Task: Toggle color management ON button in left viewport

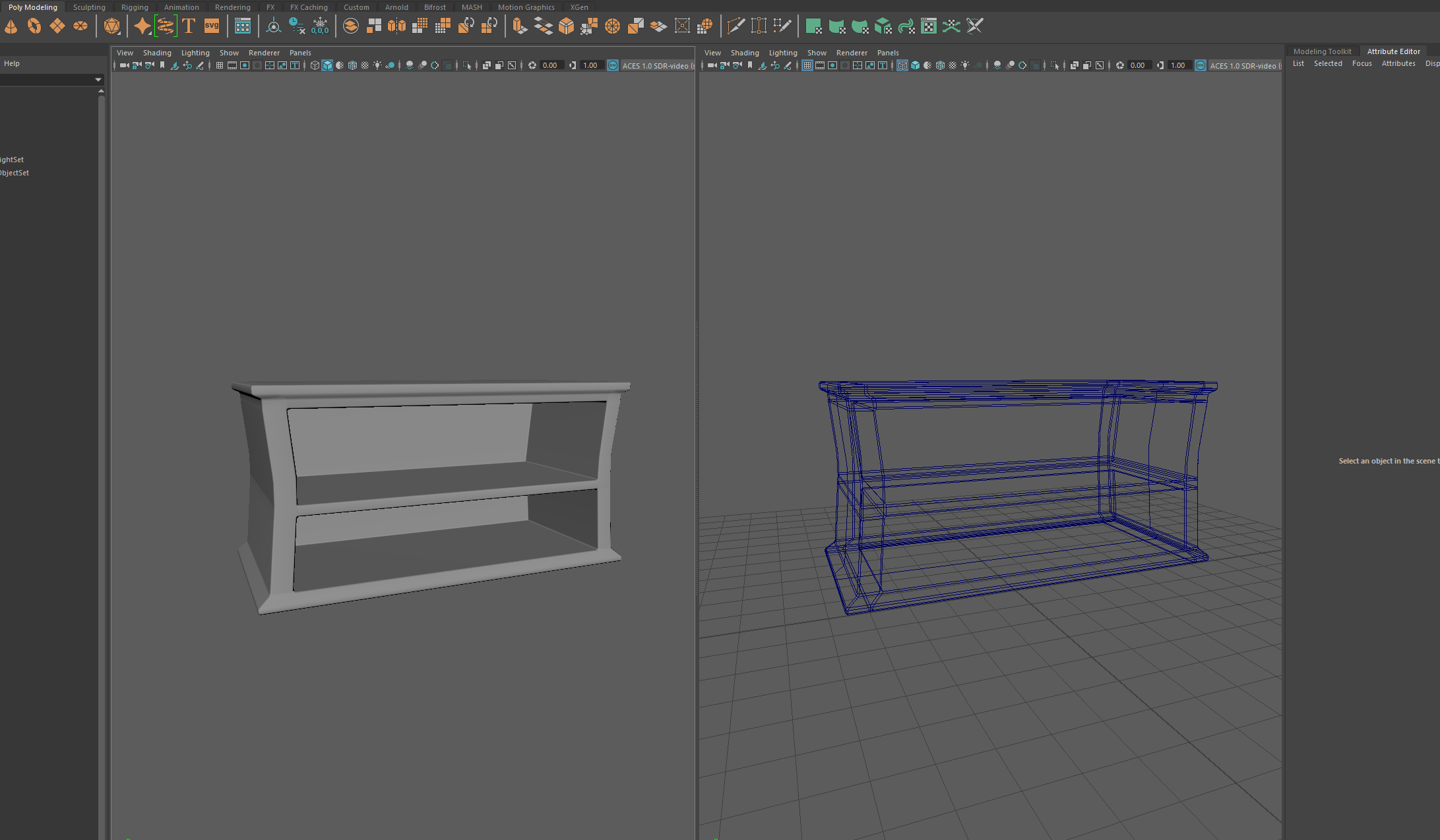Action: pos(613,65)
